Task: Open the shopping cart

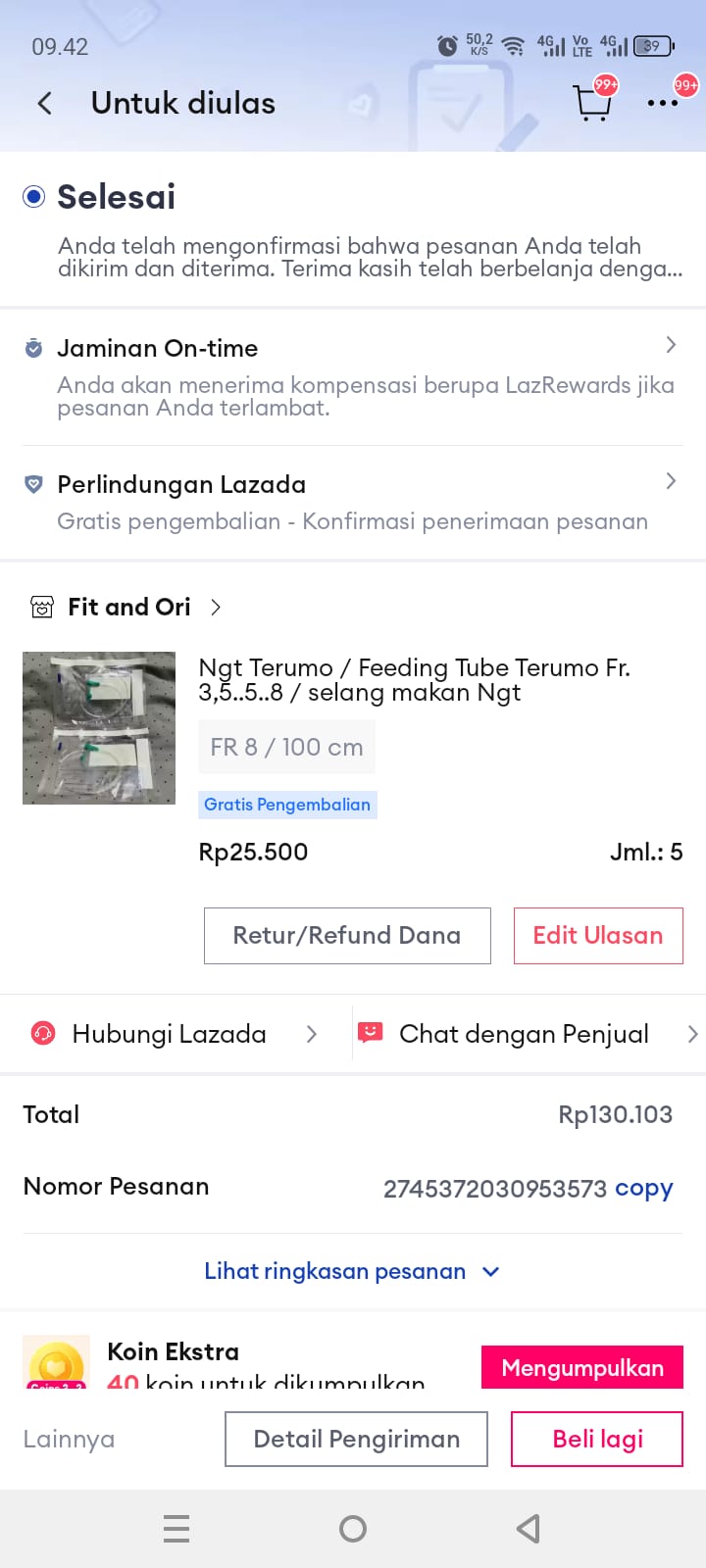Action: [x=592, y=103]
